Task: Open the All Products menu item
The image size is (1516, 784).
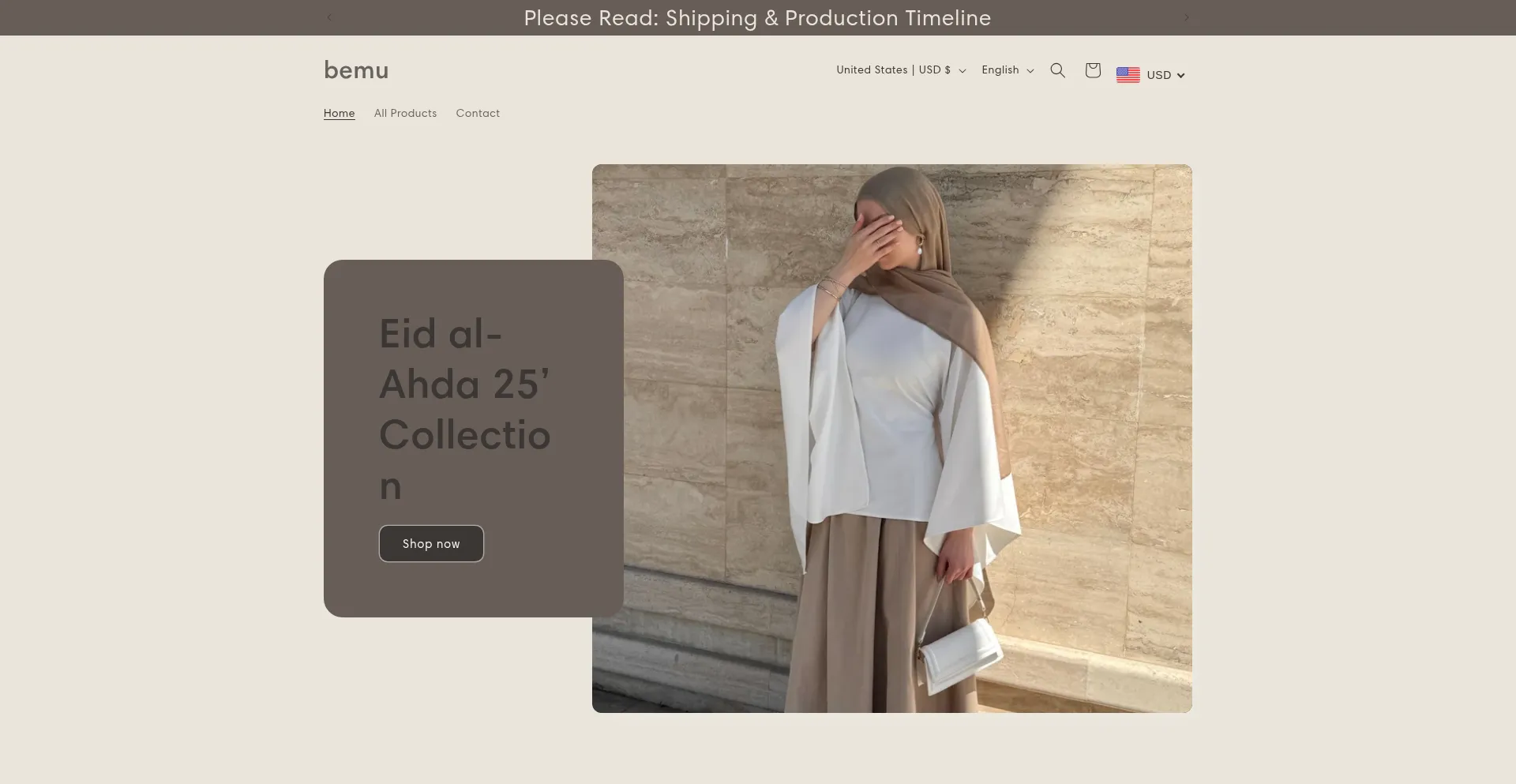Action: tap(405, 113)
